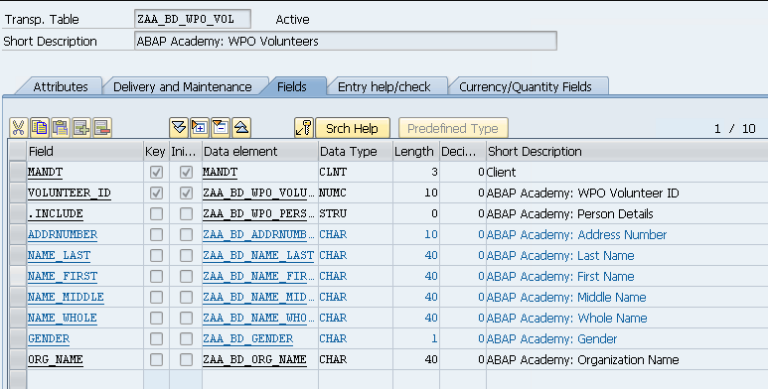Switch to the Attributes tab

click(60, 87)
